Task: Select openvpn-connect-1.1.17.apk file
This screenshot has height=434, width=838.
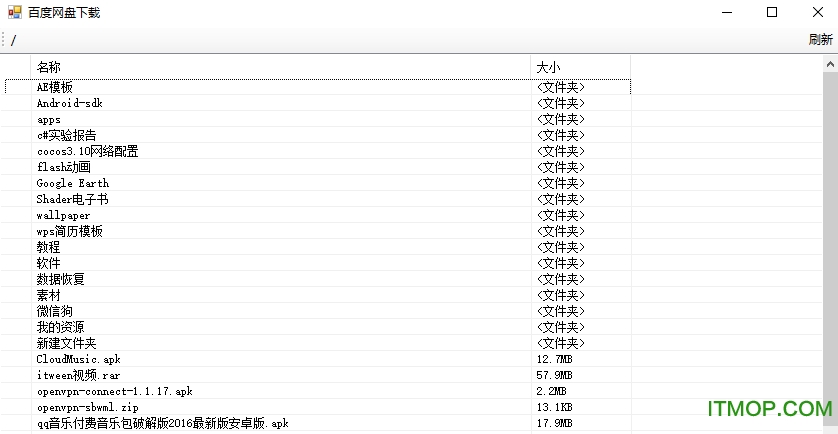Action: [x=115, y=391]
